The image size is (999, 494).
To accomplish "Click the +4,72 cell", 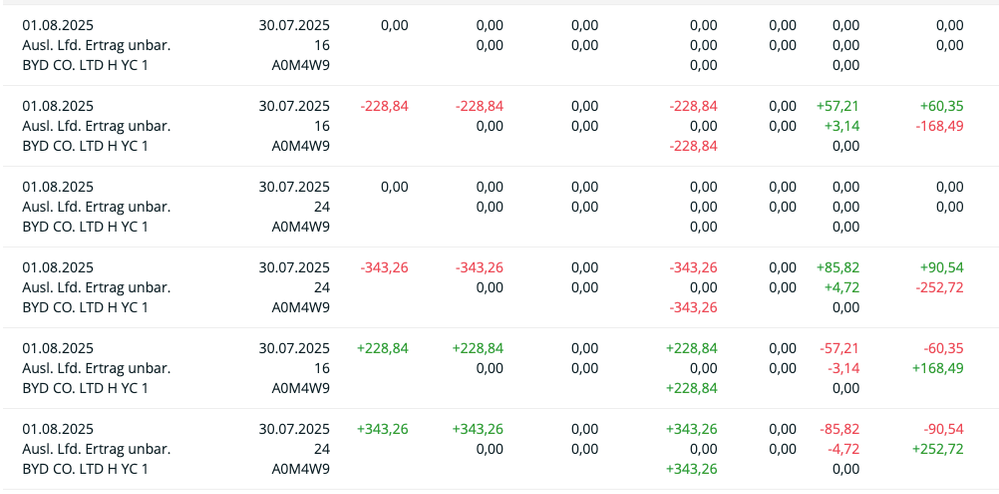I will pyautogui.click(x=842, y=287).
